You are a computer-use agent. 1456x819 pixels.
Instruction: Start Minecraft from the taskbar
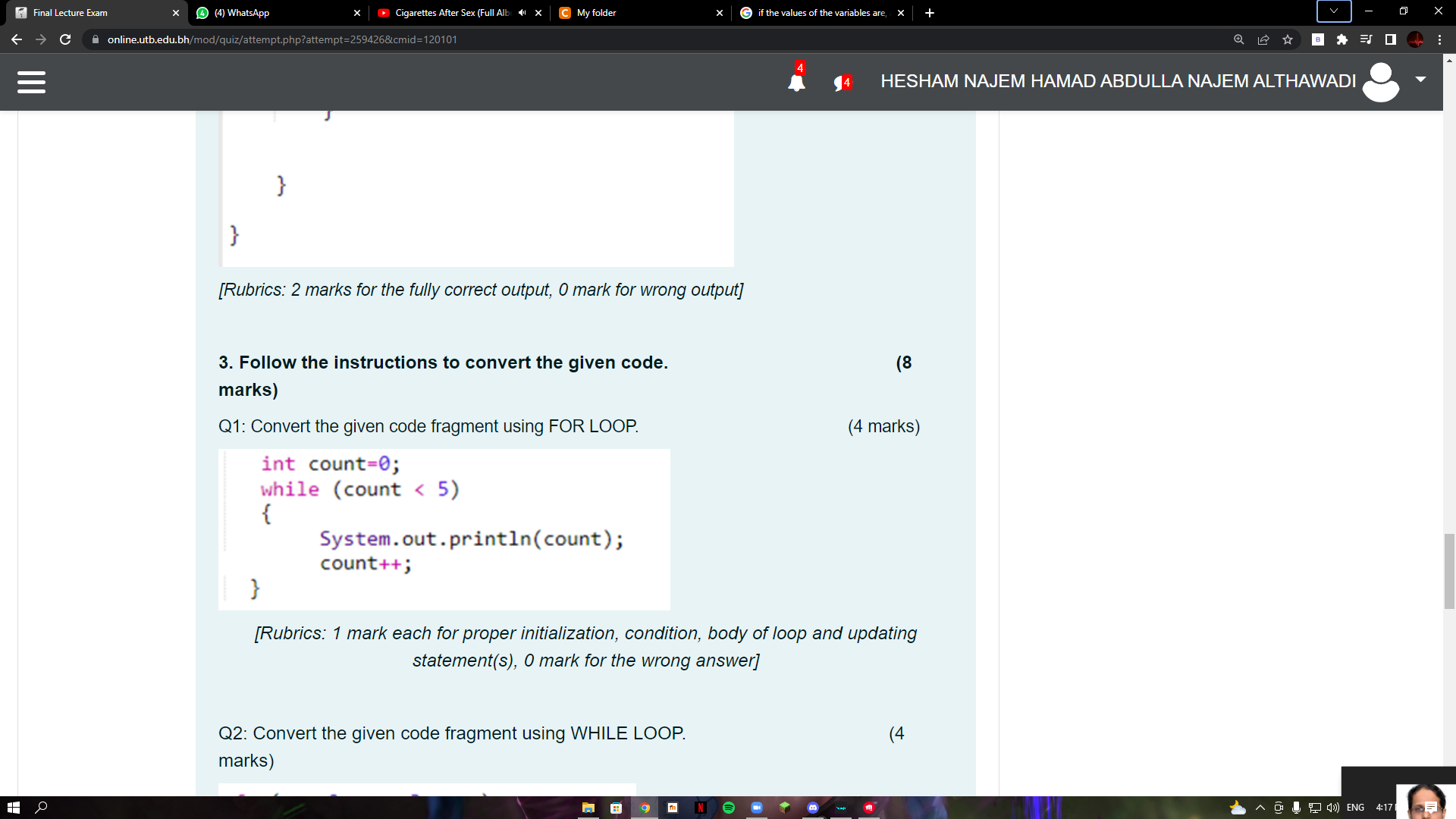(x=784, y=808)
